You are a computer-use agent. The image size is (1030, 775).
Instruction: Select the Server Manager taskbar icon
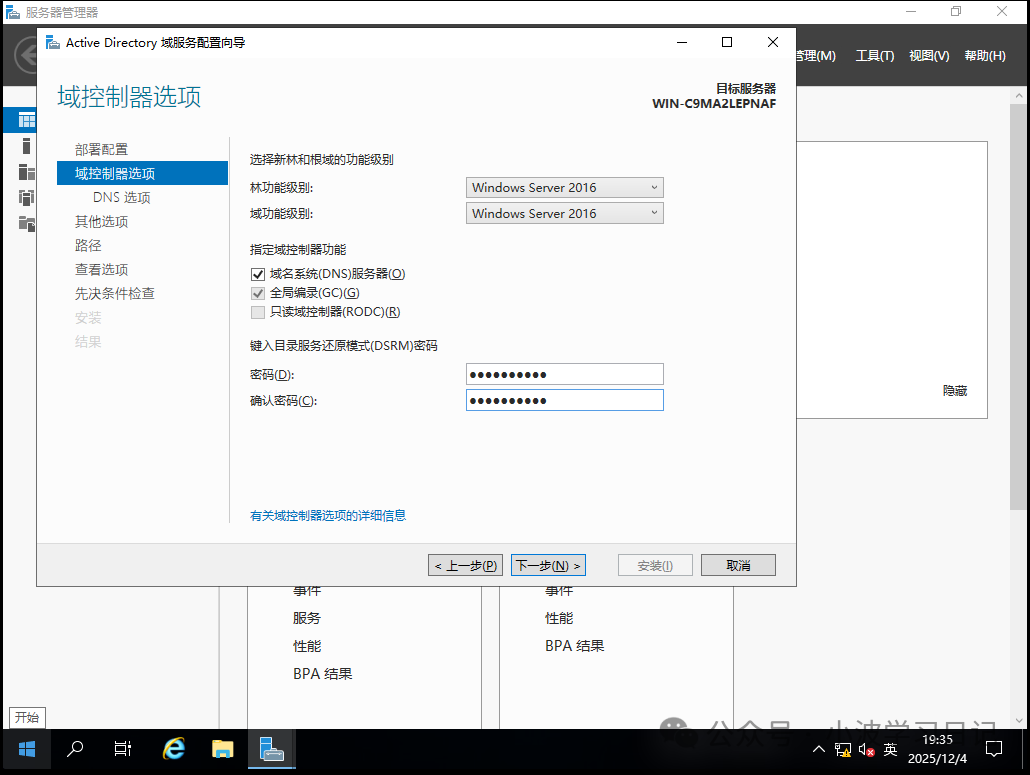pos(271,748)
